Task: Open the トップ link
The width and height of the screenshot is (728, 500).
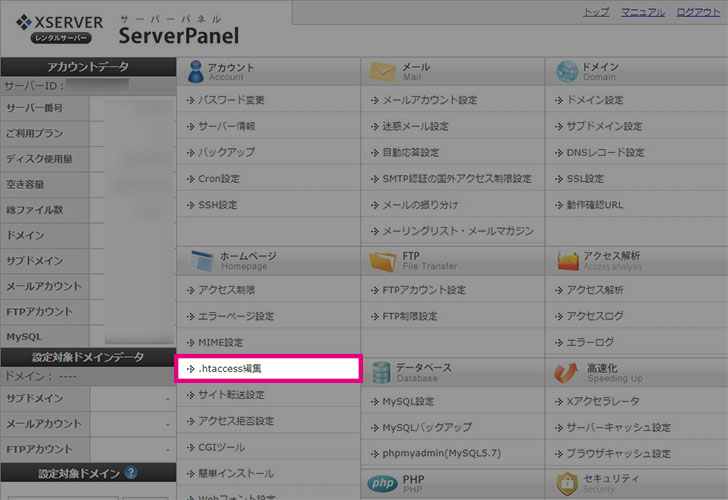Action: click(596, 13)
